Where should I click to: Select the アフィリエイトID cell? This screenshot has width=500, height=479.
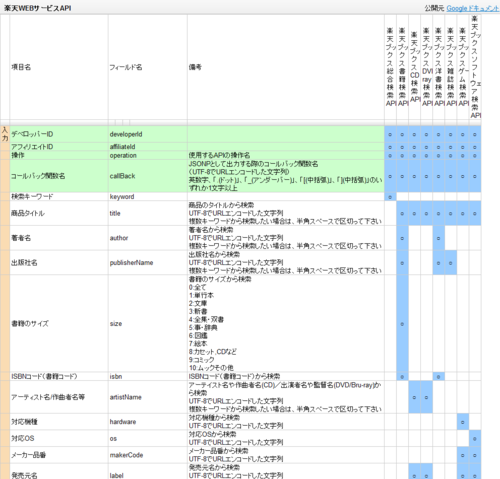59,147
